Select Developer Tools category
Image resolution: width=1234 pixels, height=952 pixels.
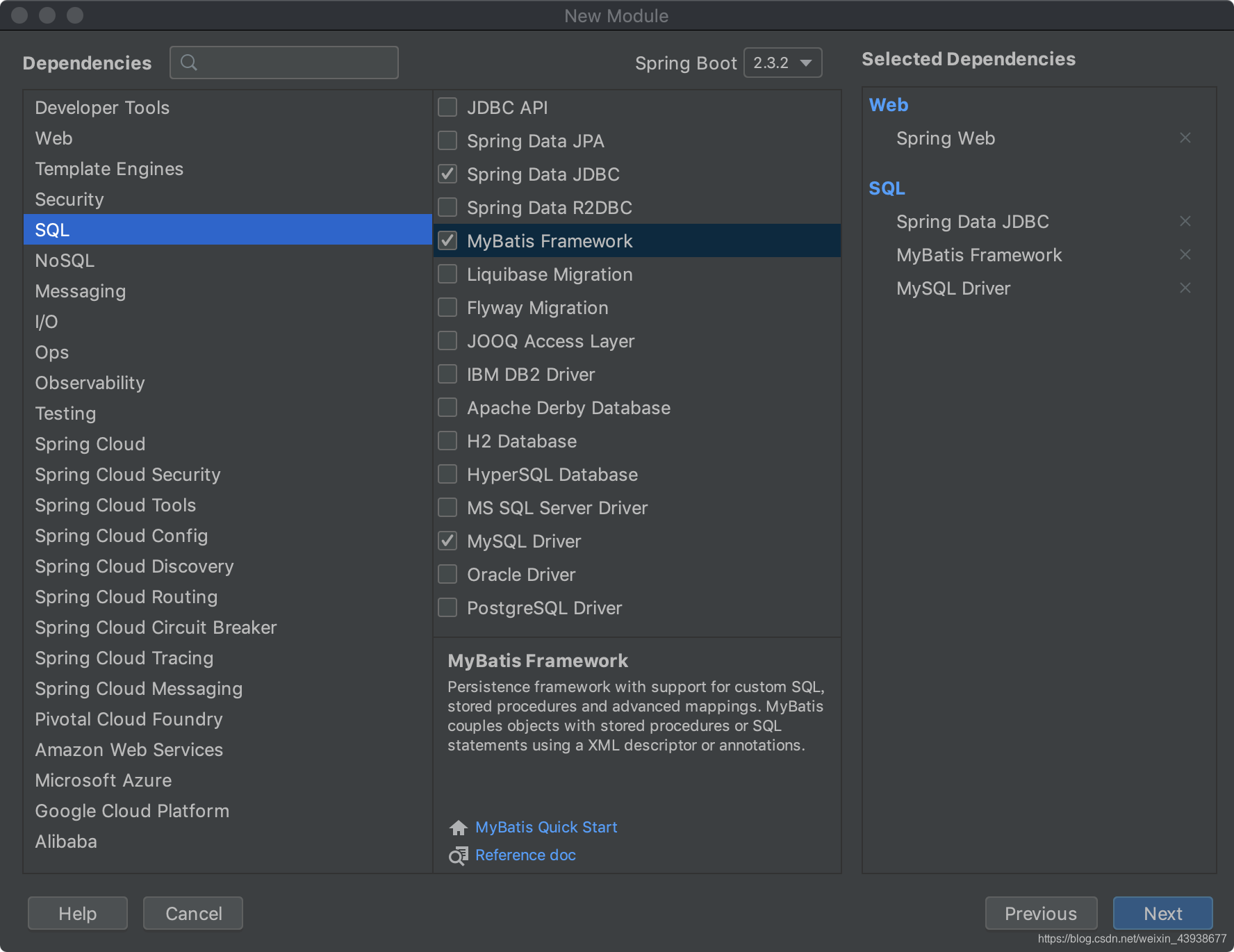click(x=228, y=108)
